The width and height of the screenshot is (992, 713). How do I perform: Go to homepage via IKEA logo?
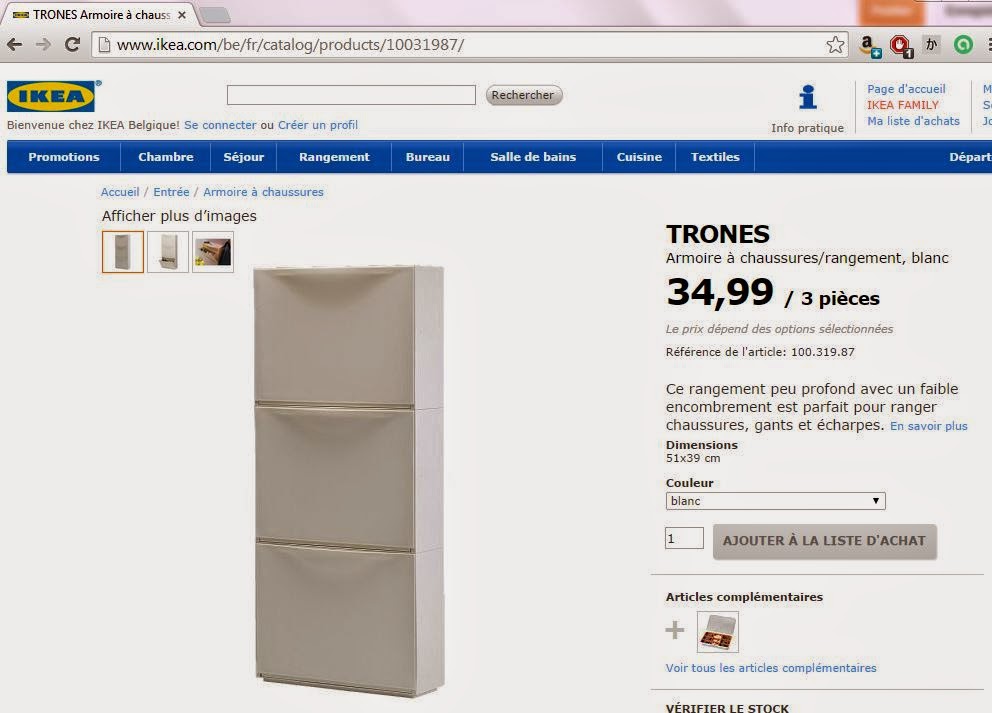coord(52,96)
